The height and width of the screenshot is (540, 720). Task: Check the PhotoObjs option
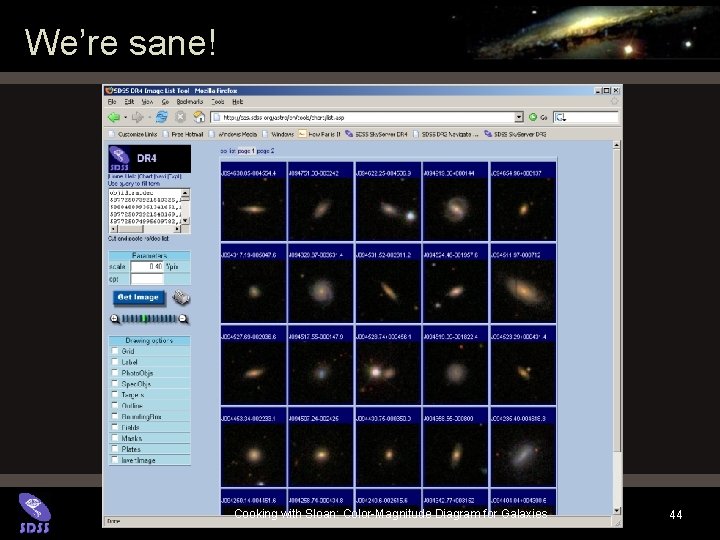[115, 372]
